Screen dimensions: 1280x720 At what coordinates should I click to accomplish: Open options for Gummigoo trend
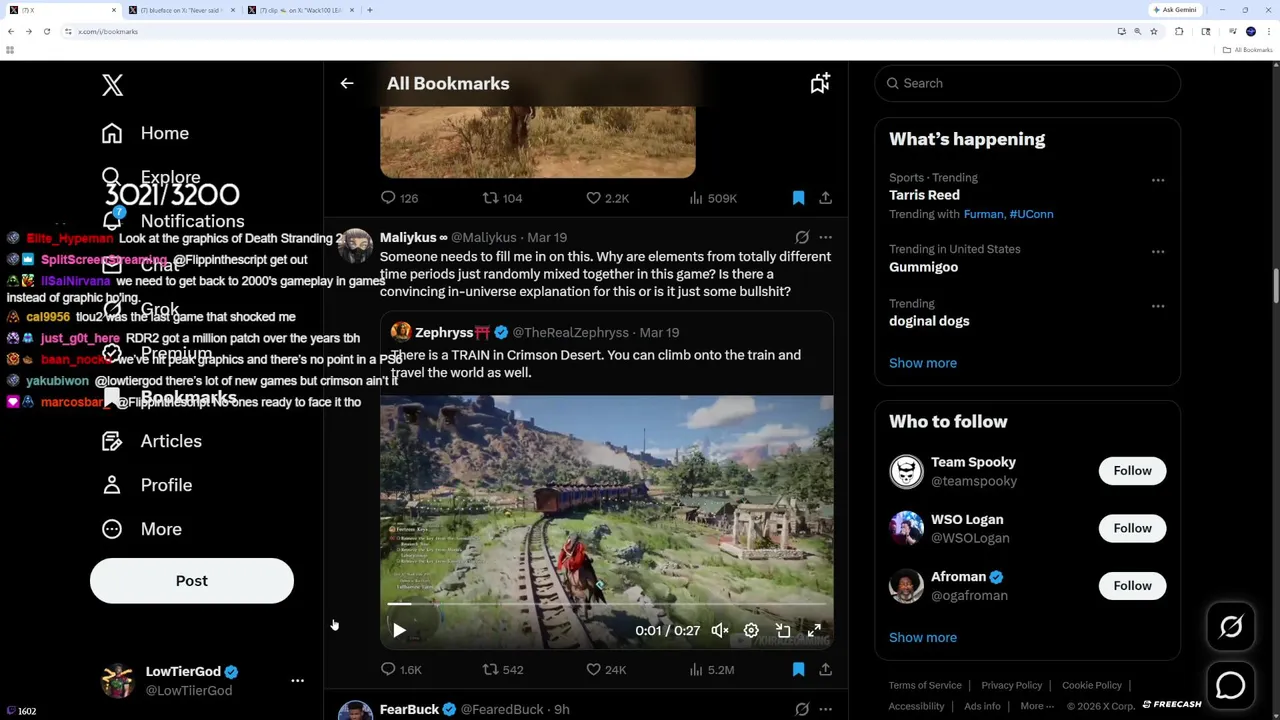pyautogui.click(x=1158, y=251)
